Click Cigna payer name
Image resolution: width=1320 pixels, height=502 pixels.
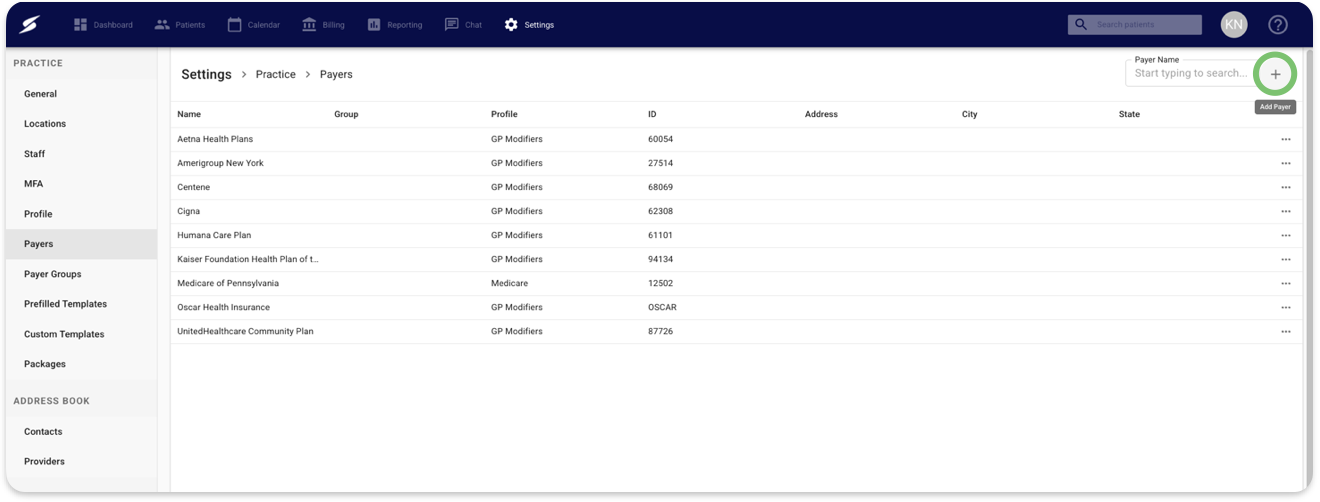[189, 211]
